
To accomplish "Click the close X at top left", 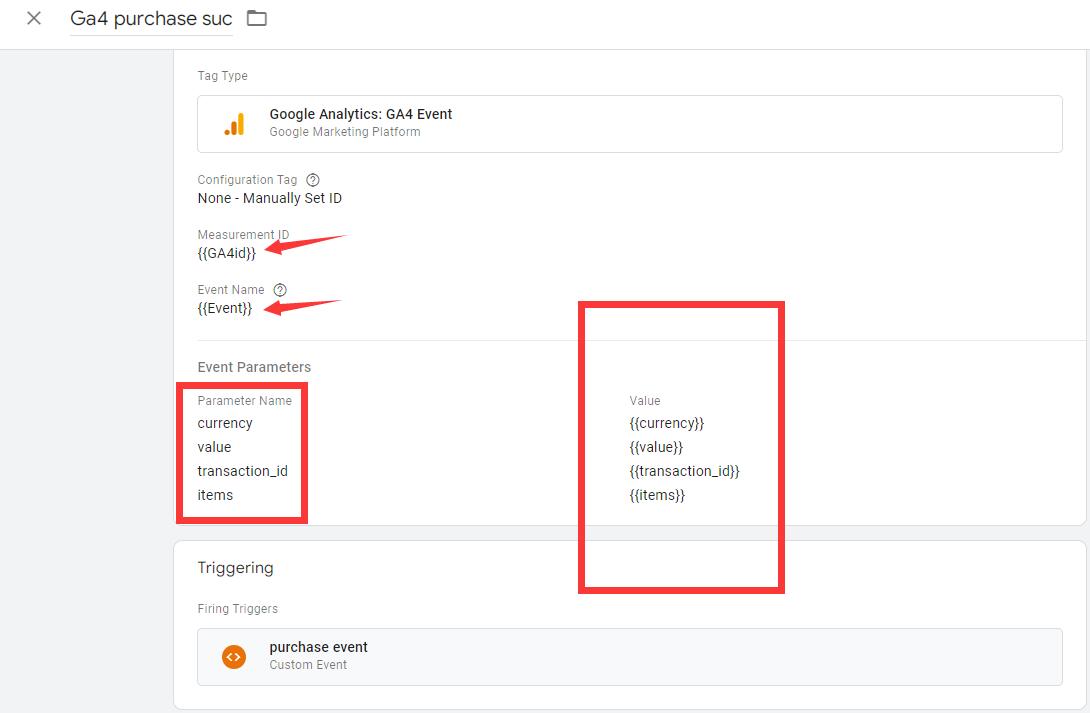I will [x=33, y=17].
